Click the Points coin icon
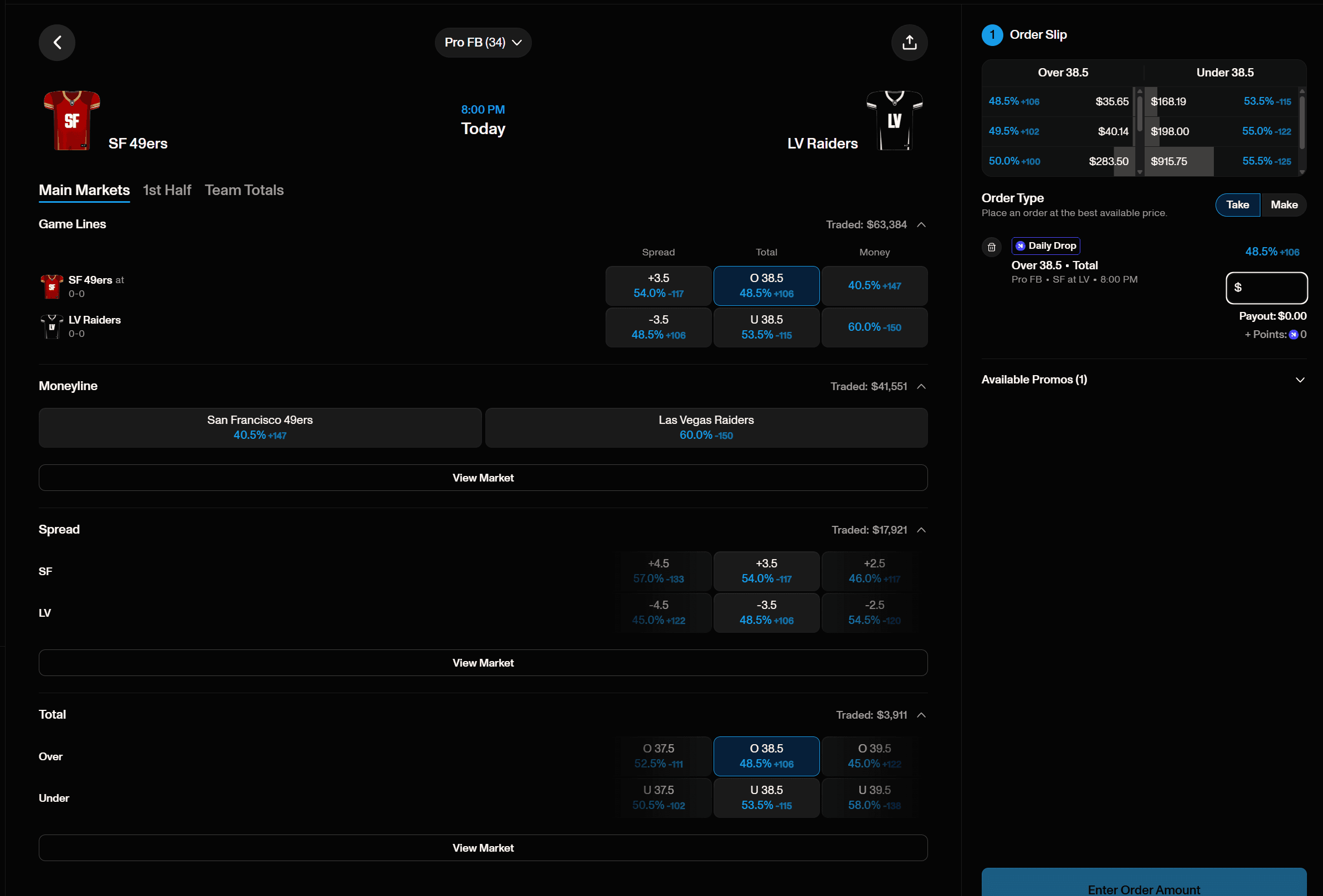This screenshot has width=1323, height=896. click(x=1294, y=335)
